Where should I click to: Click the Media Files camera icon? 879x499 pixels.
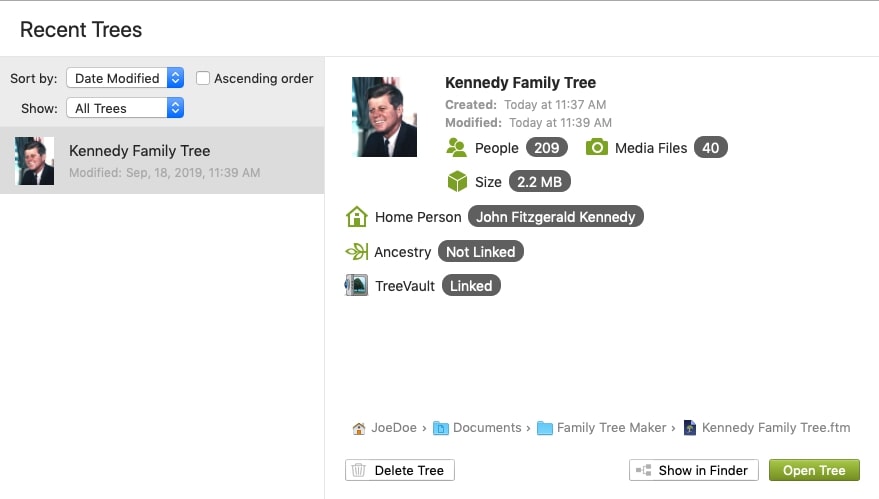coord(597,148)
